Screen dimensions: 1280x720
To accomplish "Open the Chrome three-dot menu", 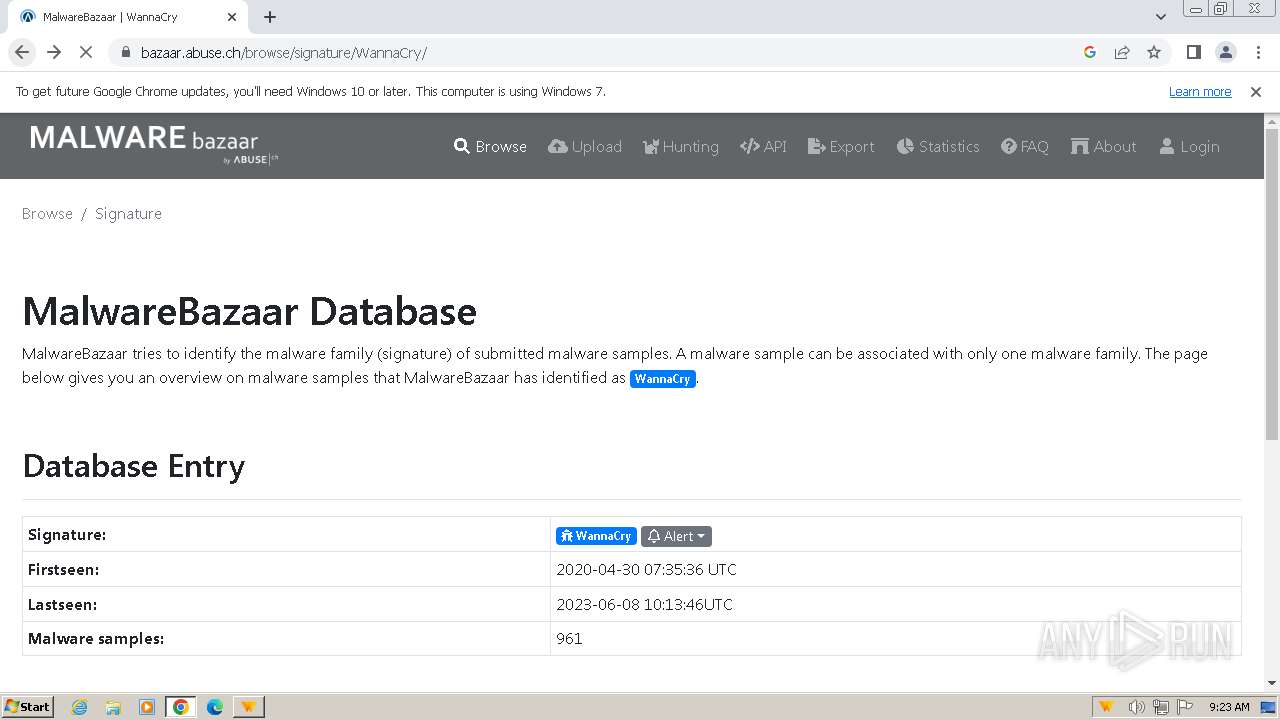I will [x=1258, y=52].
